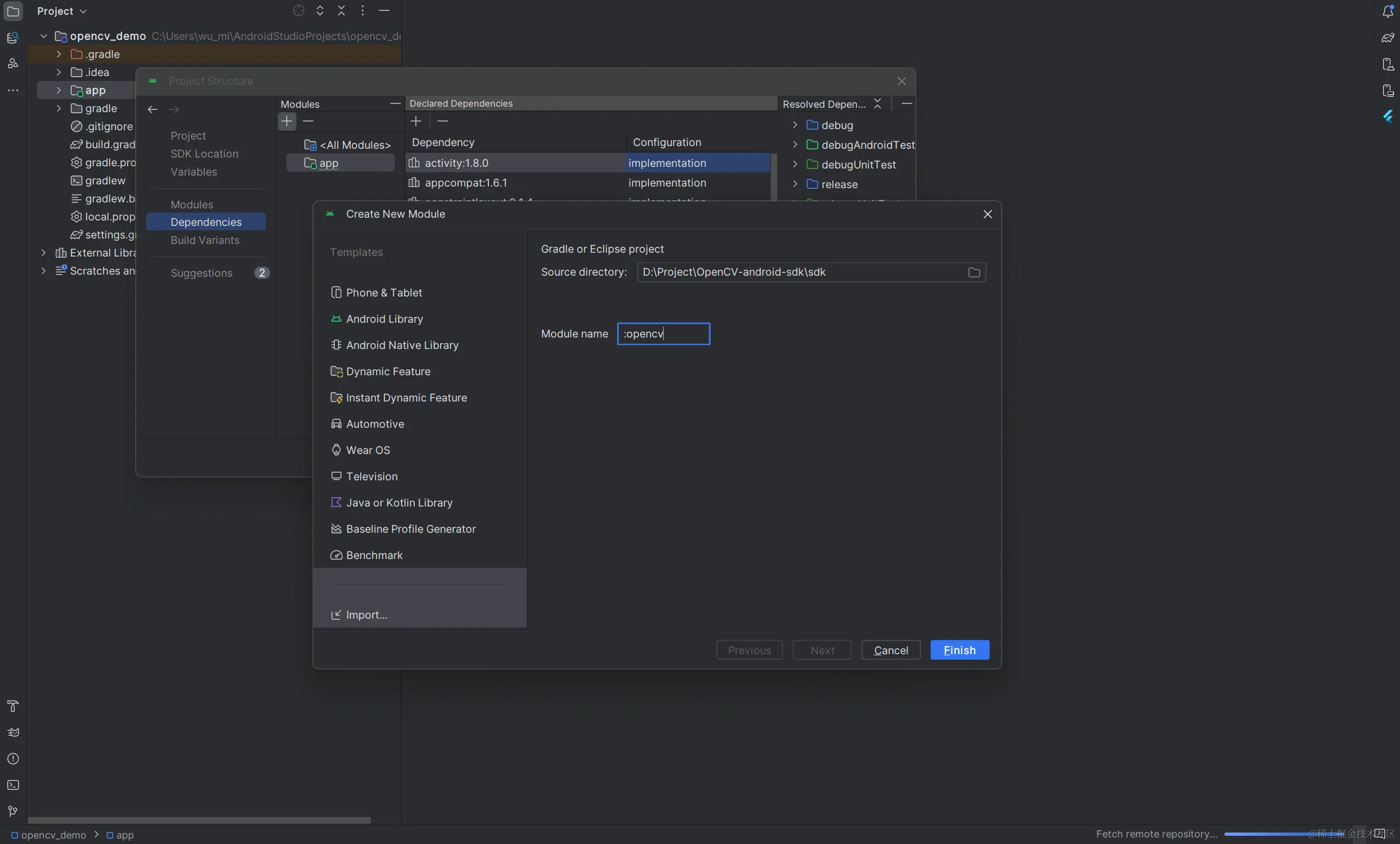Select Wear OS template
The width and height of the screenshot is (1400, 844).
[420, 450]
